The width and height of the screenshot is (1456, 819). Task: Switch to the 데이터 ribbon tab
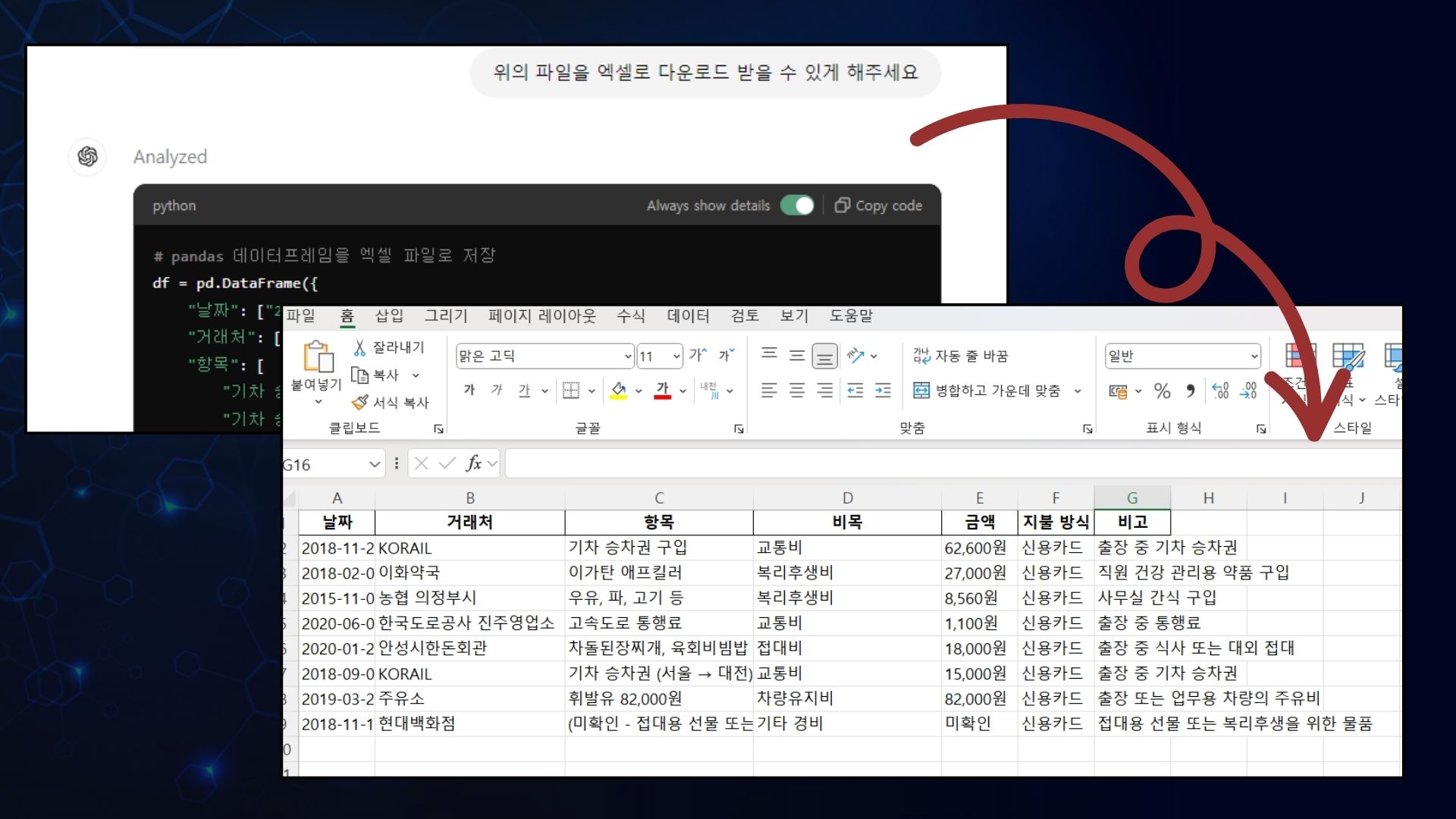click(x=688, y=316)
